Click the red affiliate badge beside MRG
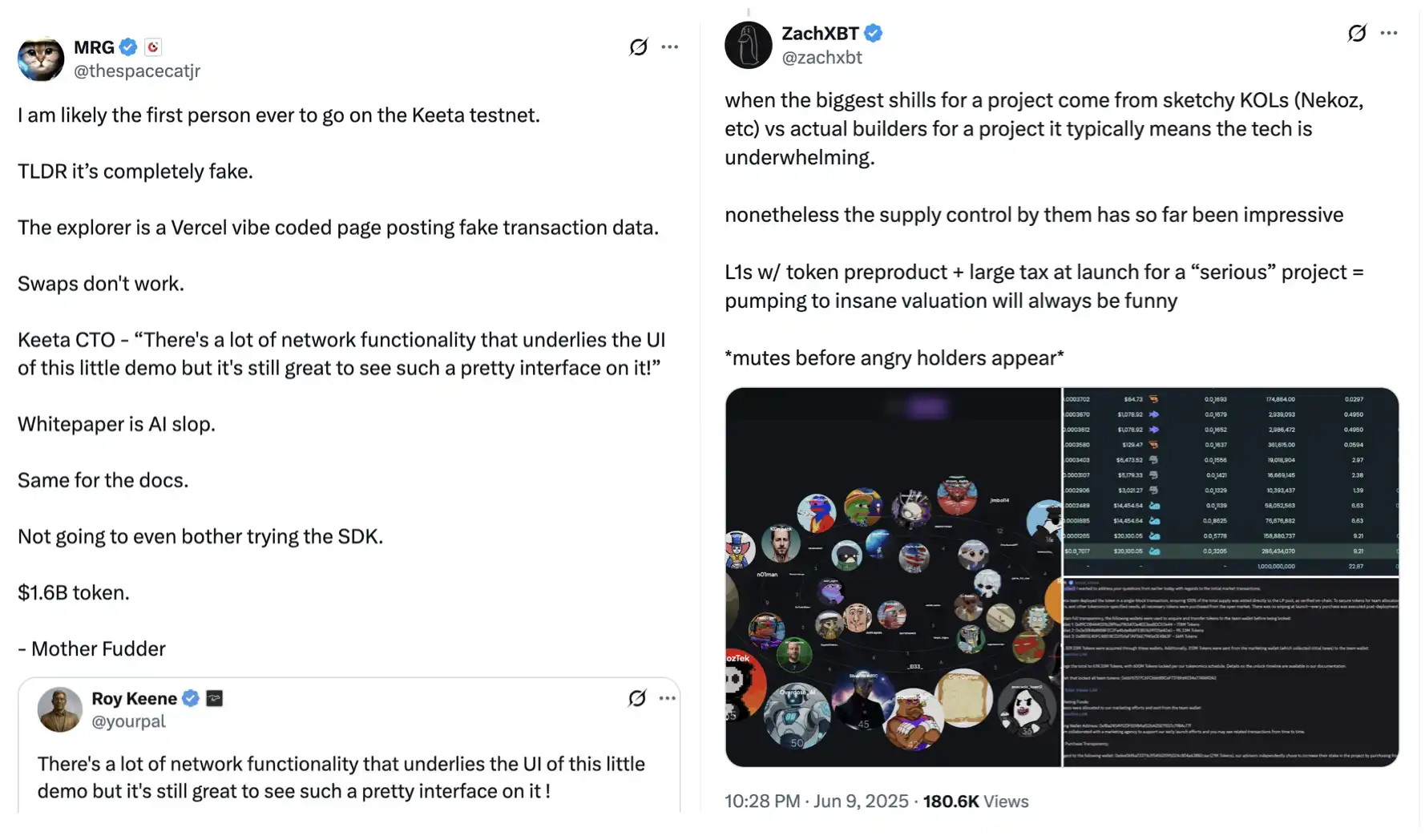The width and height of the screenshot is (1425, 840). pyautogui.click(x=153, y=47)
